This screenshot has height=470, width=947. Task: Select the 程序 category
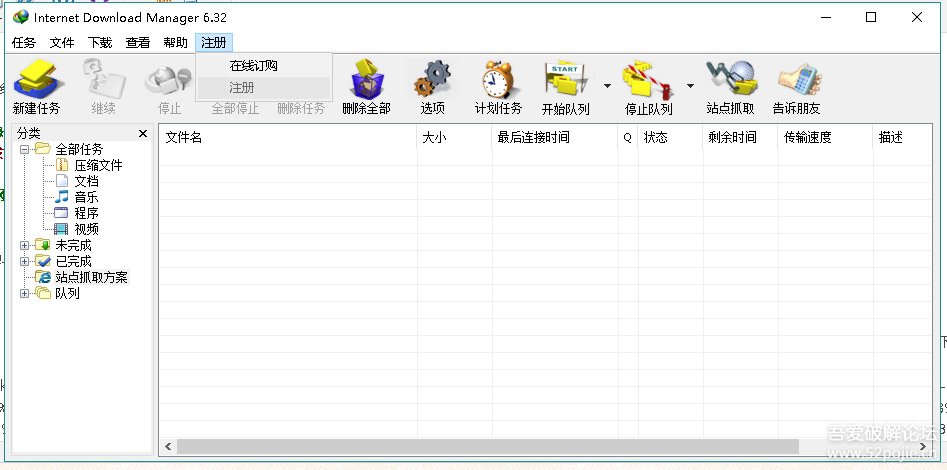(86, 213)
